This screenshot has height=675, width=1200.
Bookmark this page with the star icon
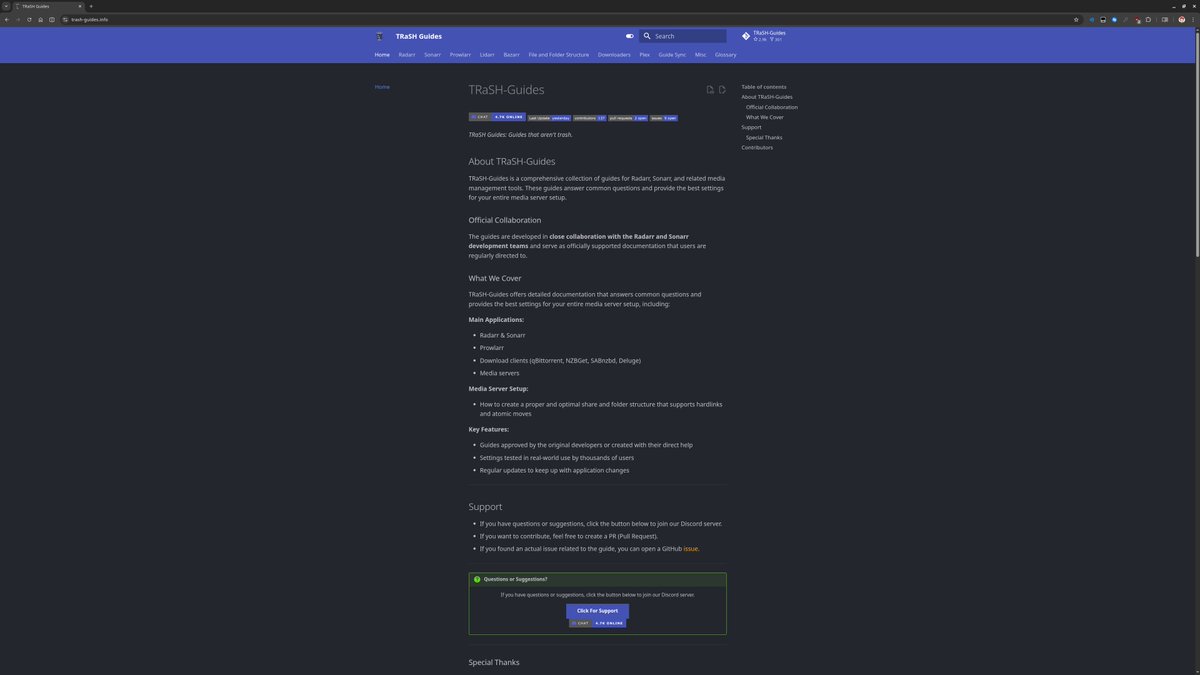pyautogui.click(x=1076, y=19)
